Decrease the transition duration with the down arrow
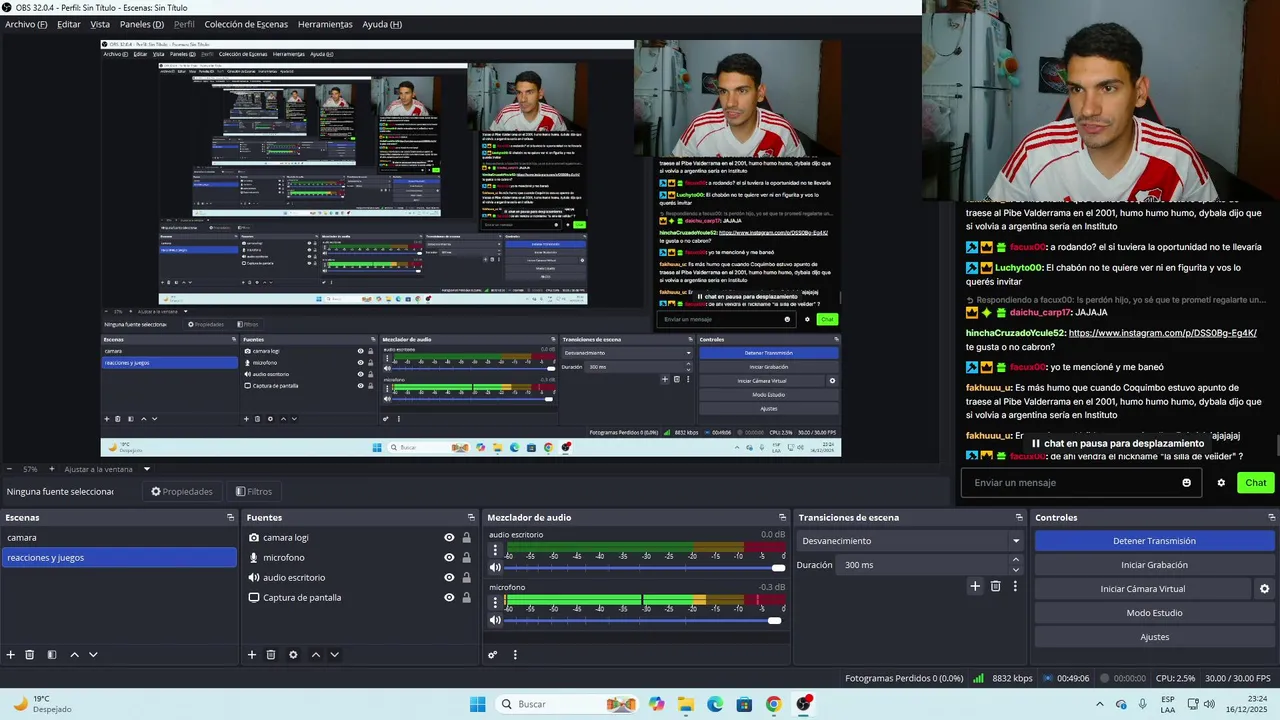Image resolution: width=1280 pixels, height=720 pixels. (x=1016, y=570)
